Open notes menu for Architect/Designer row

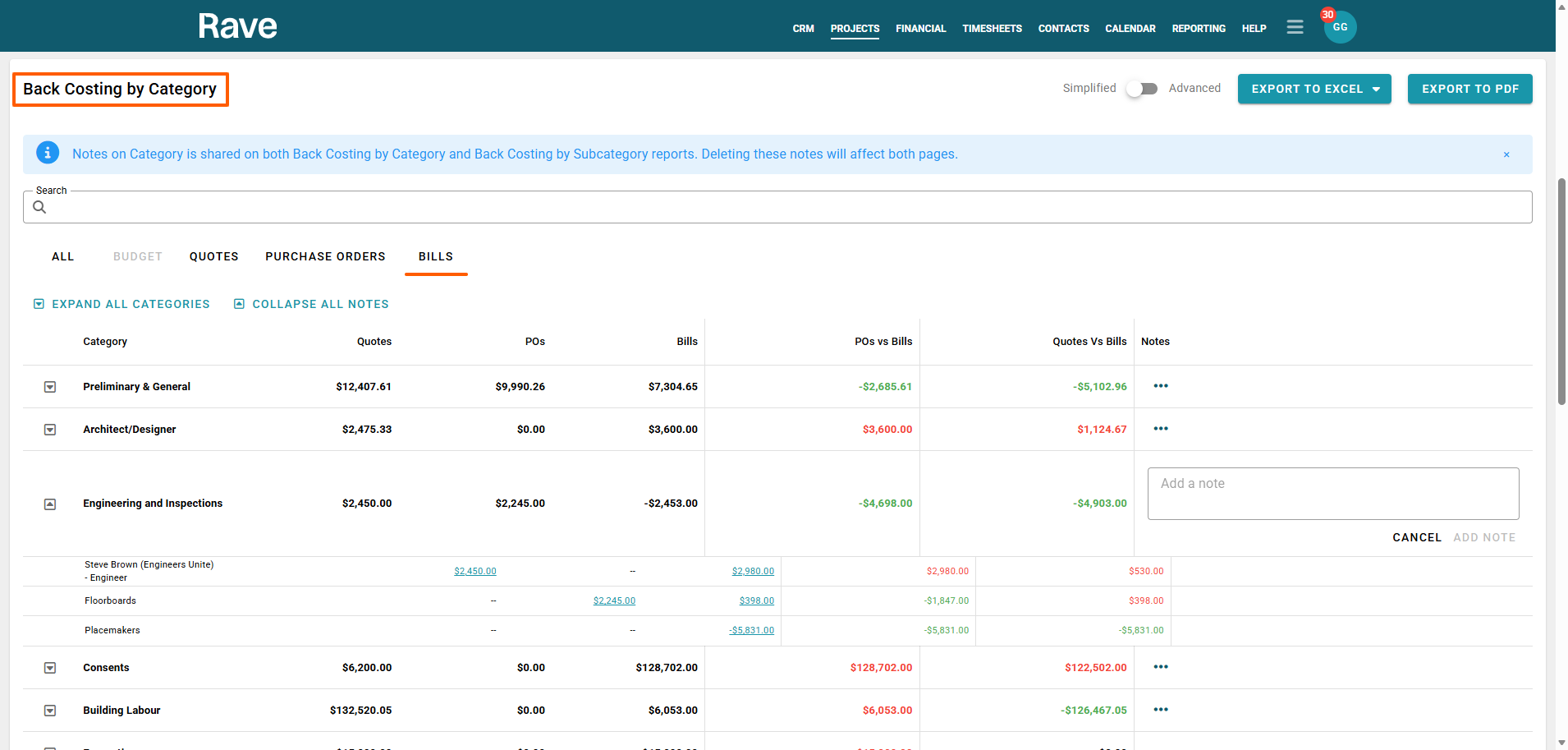click(1160, 429)
